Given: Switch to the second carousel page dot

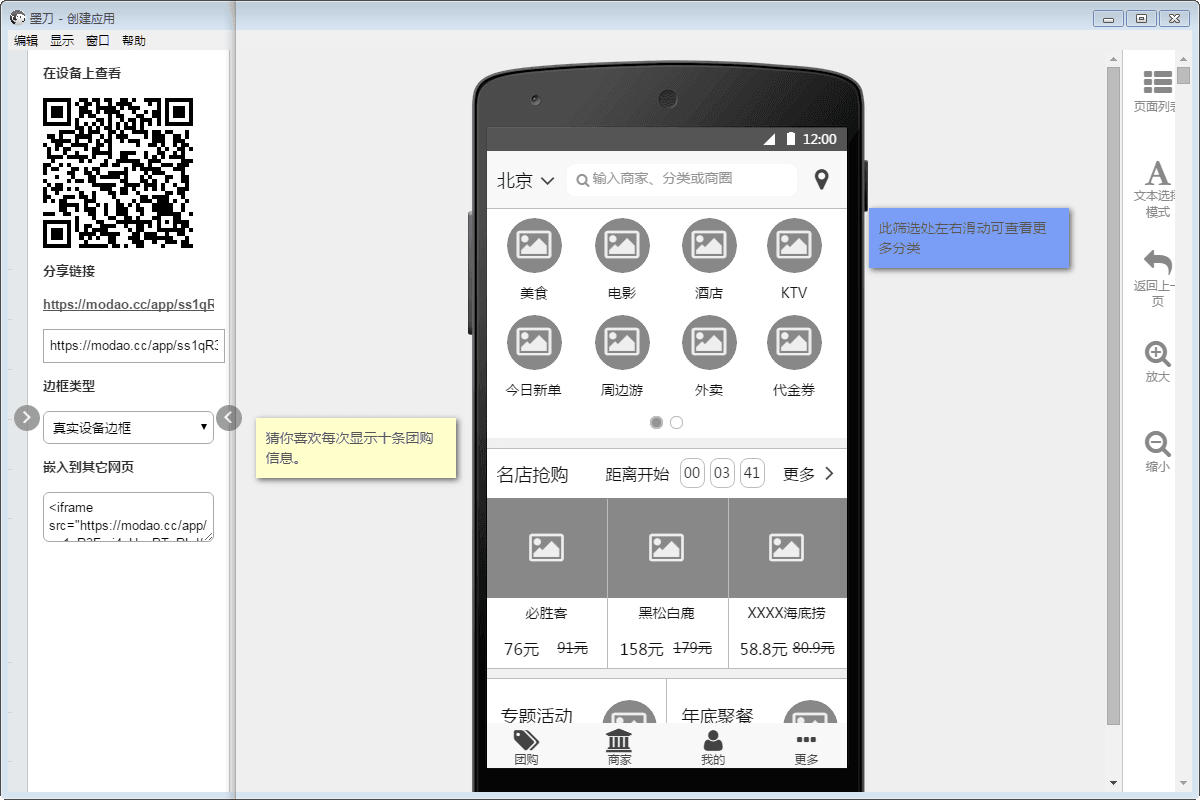Looking at the screenshot, I should tap(677, 423).
